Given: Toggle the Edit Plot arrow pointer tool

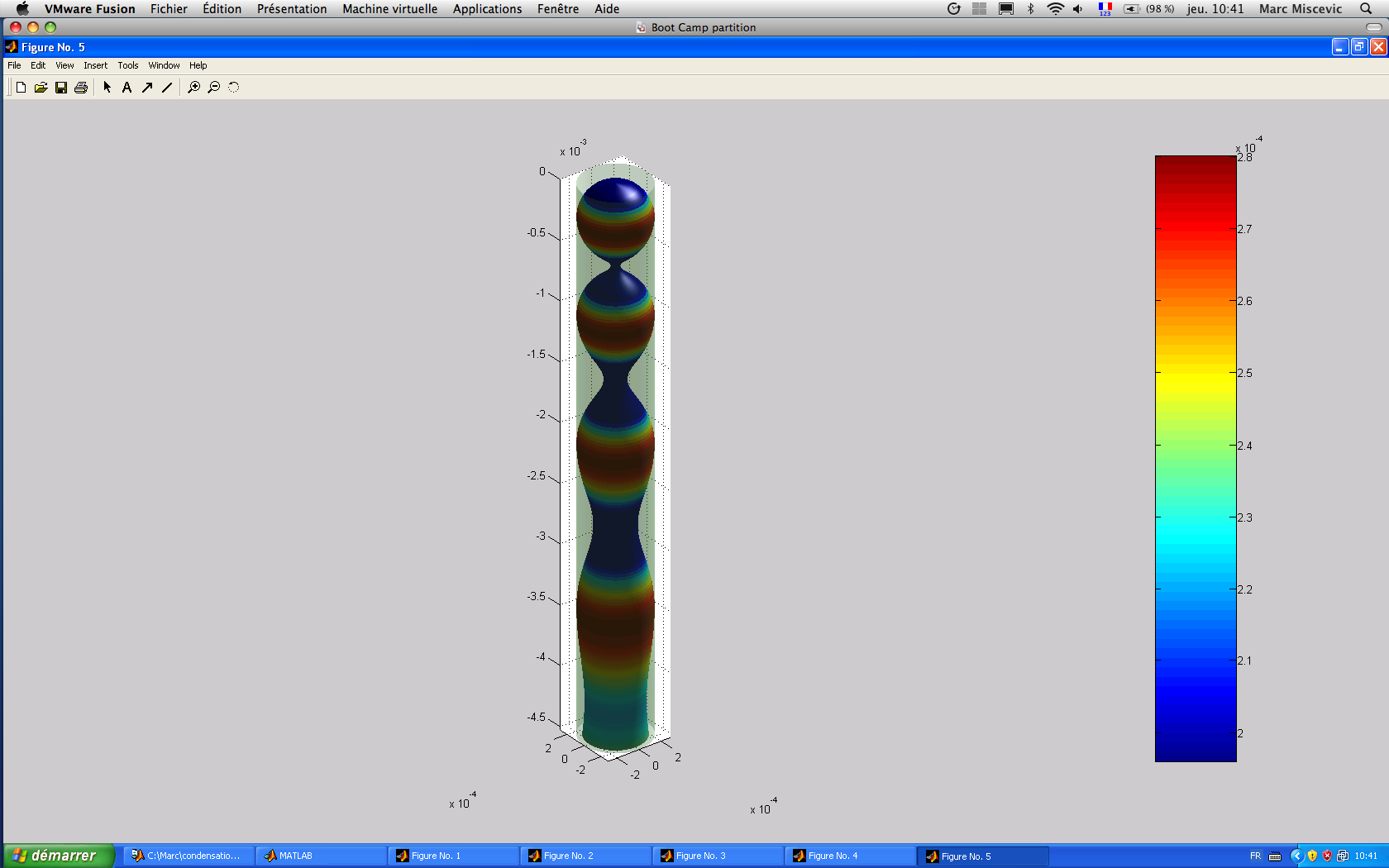Looking at the screenshot, I should point(107,88).
